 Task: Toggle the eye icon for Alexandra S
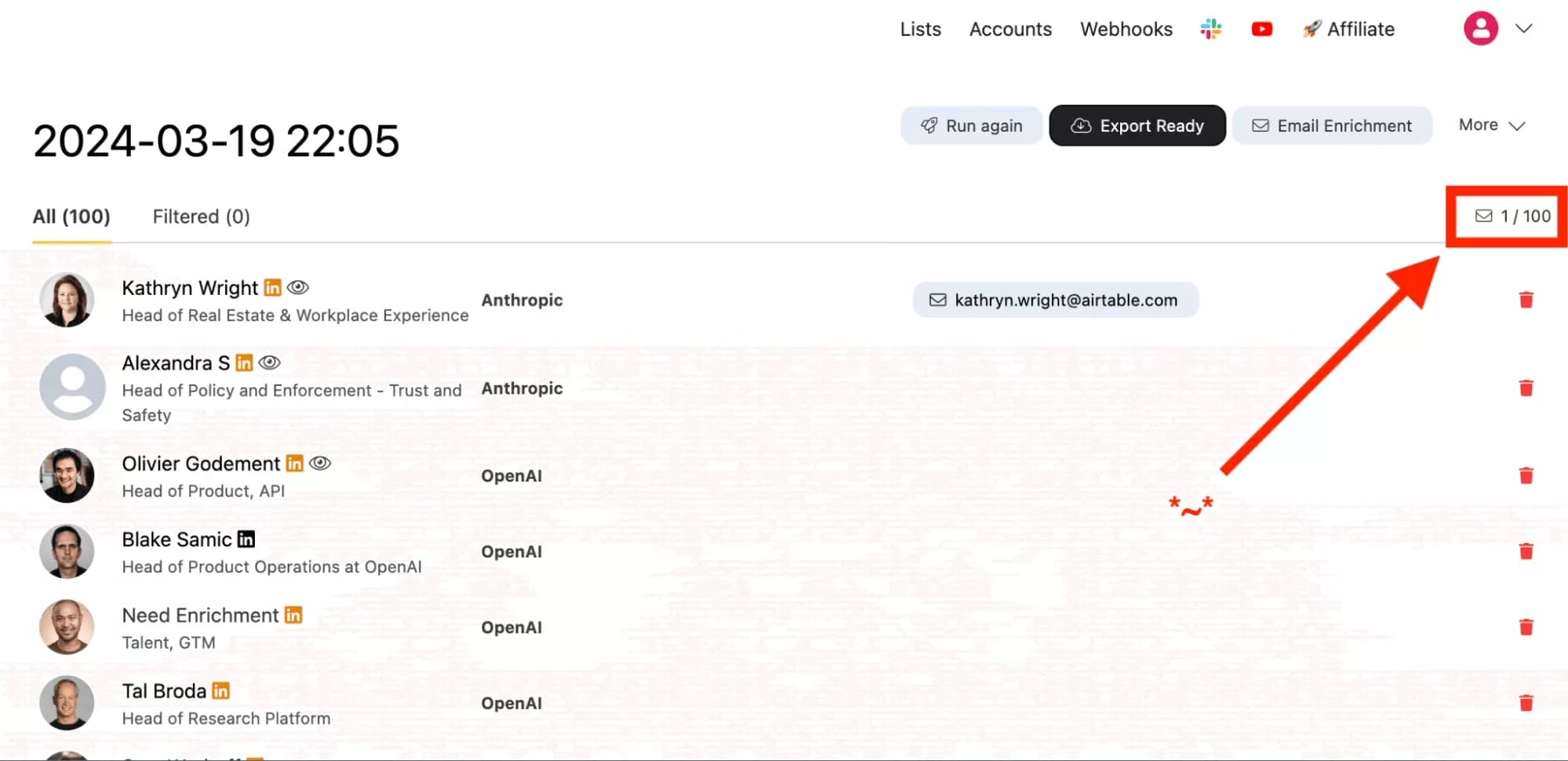click(270, 362)
